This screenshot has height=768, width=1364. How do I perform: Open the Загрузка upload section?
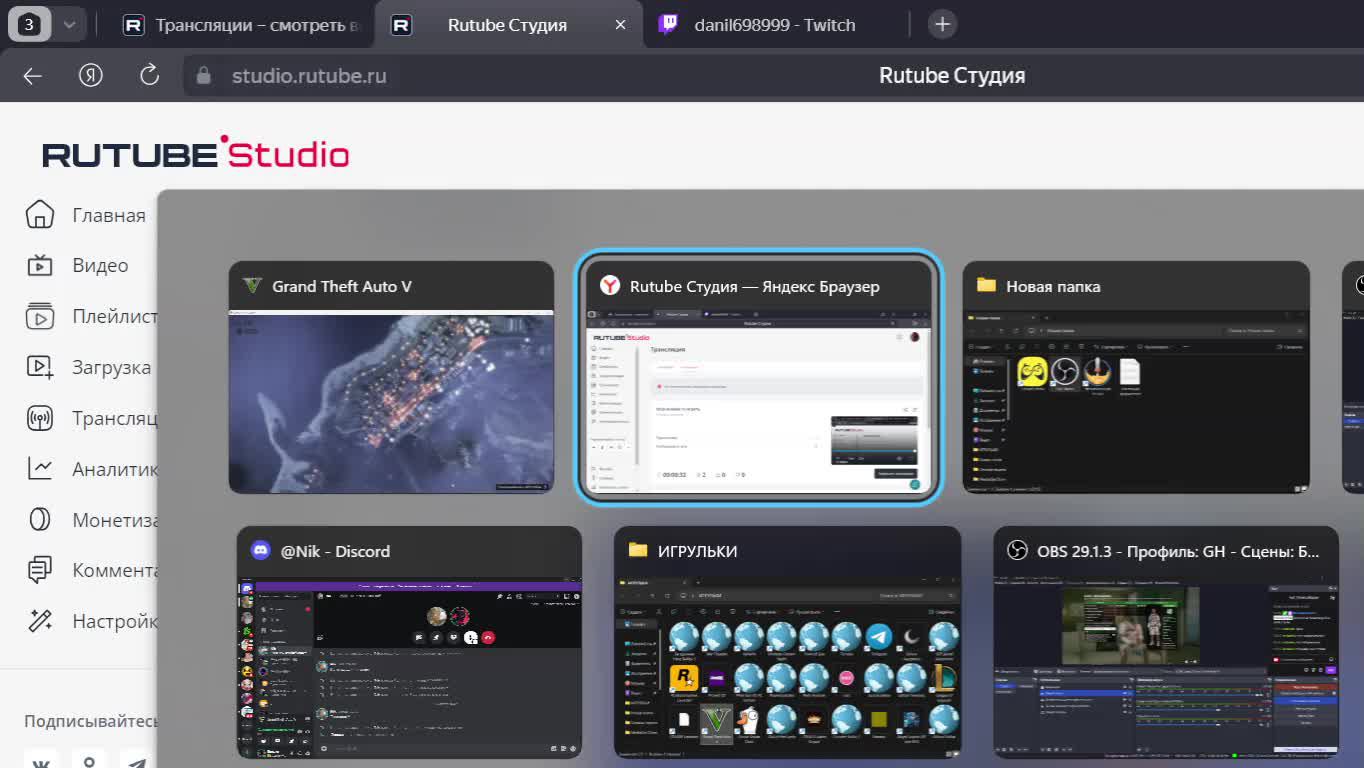pyautogui.click(x=89, y=367)
